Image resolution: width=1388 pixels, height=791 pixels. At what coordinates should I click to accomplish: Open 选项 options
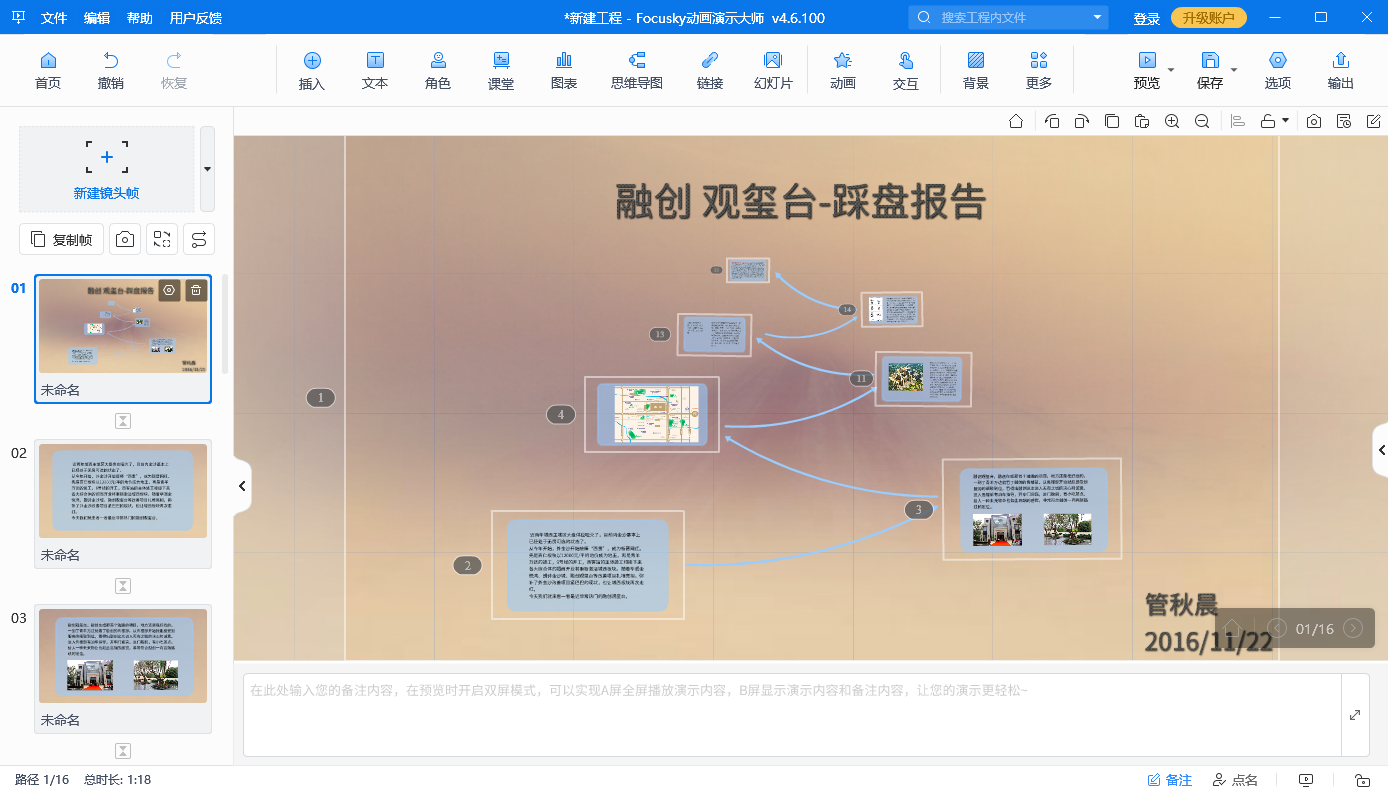pos(1278,70)
